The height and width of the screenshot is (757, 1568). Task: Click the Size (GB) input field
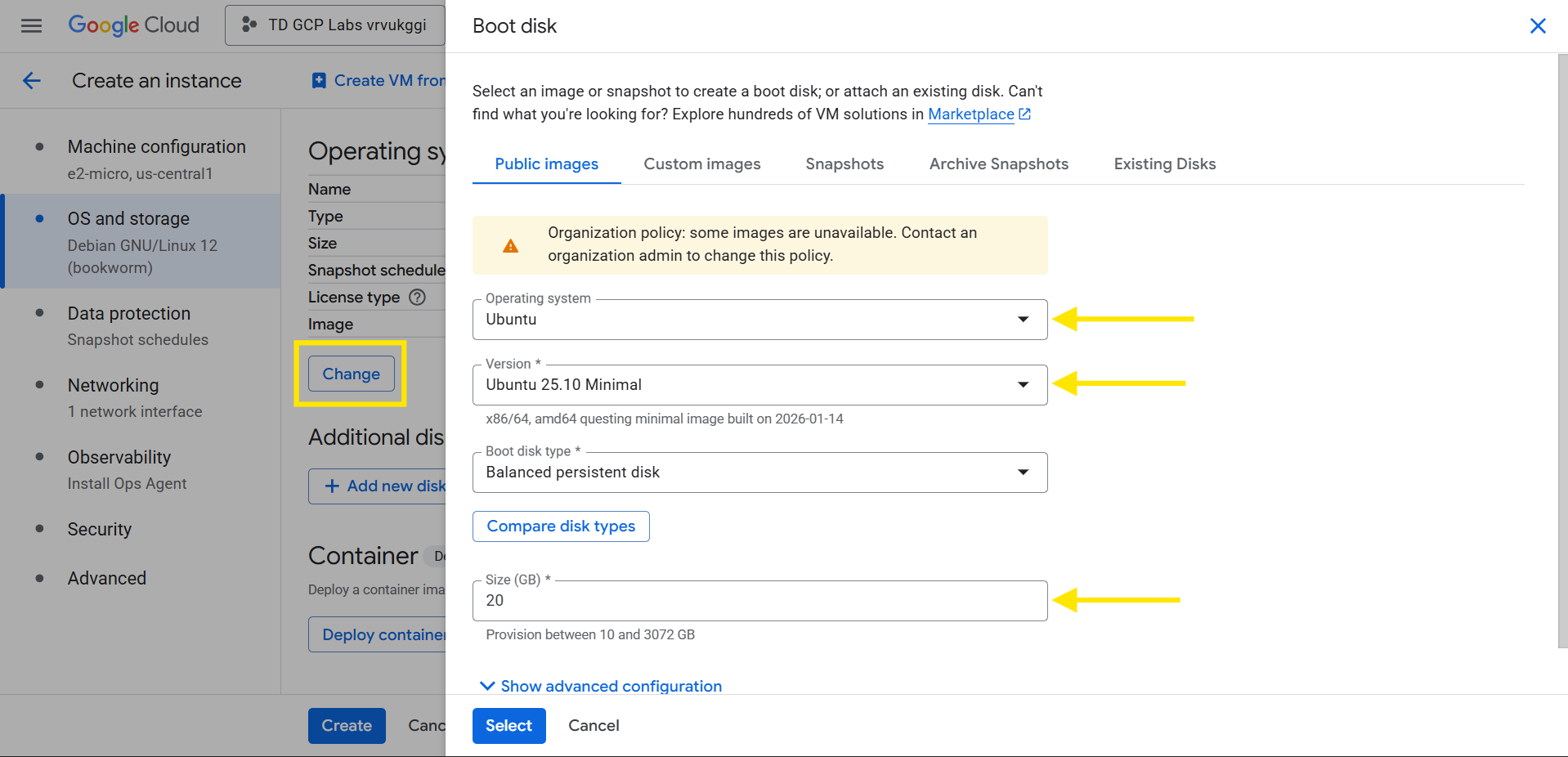[x=759, y=601]
